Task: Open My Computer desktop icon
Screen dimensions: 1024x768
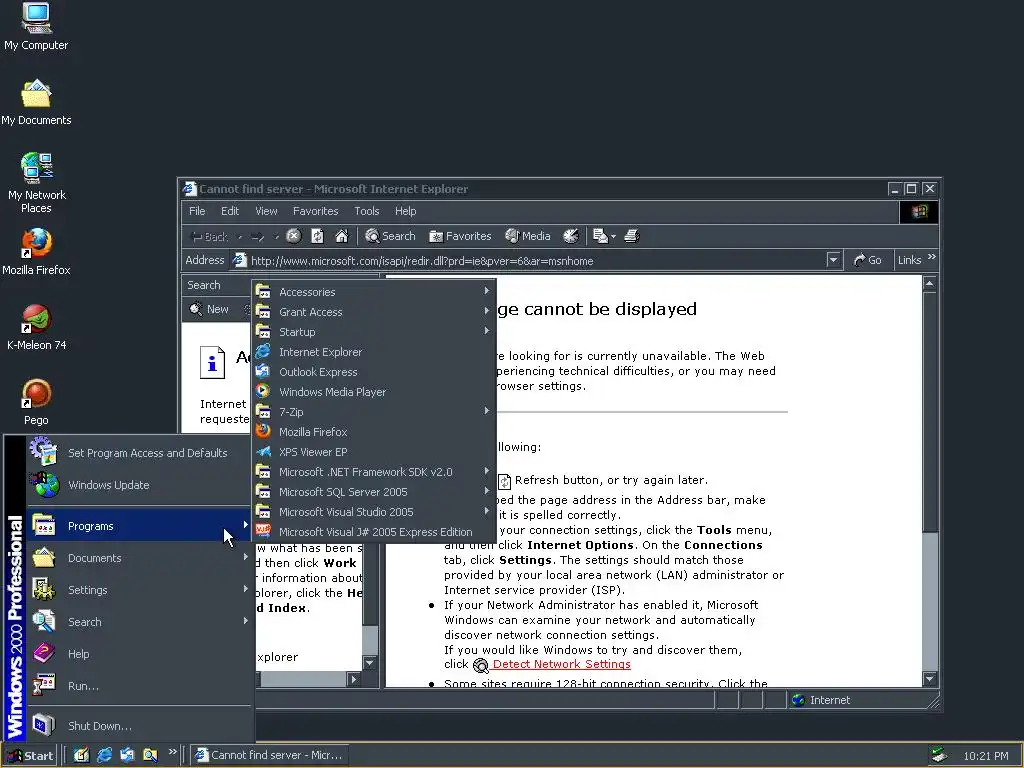Action: pos(36,27)
